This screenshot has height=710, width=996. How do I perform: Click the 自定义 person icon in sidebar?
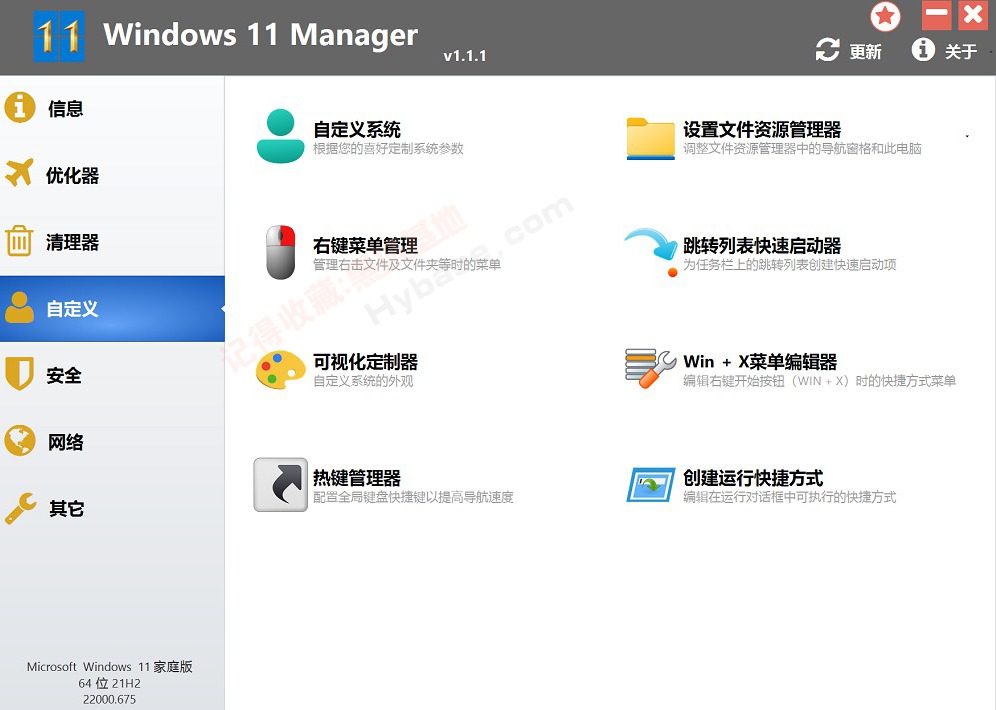[19, 307]
